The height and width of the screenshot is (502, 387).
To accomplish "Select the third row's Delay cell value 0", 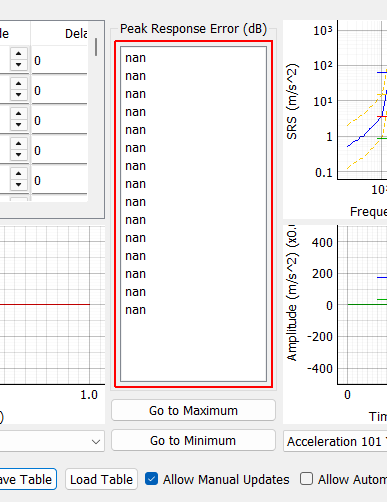I will click(59, 120).
